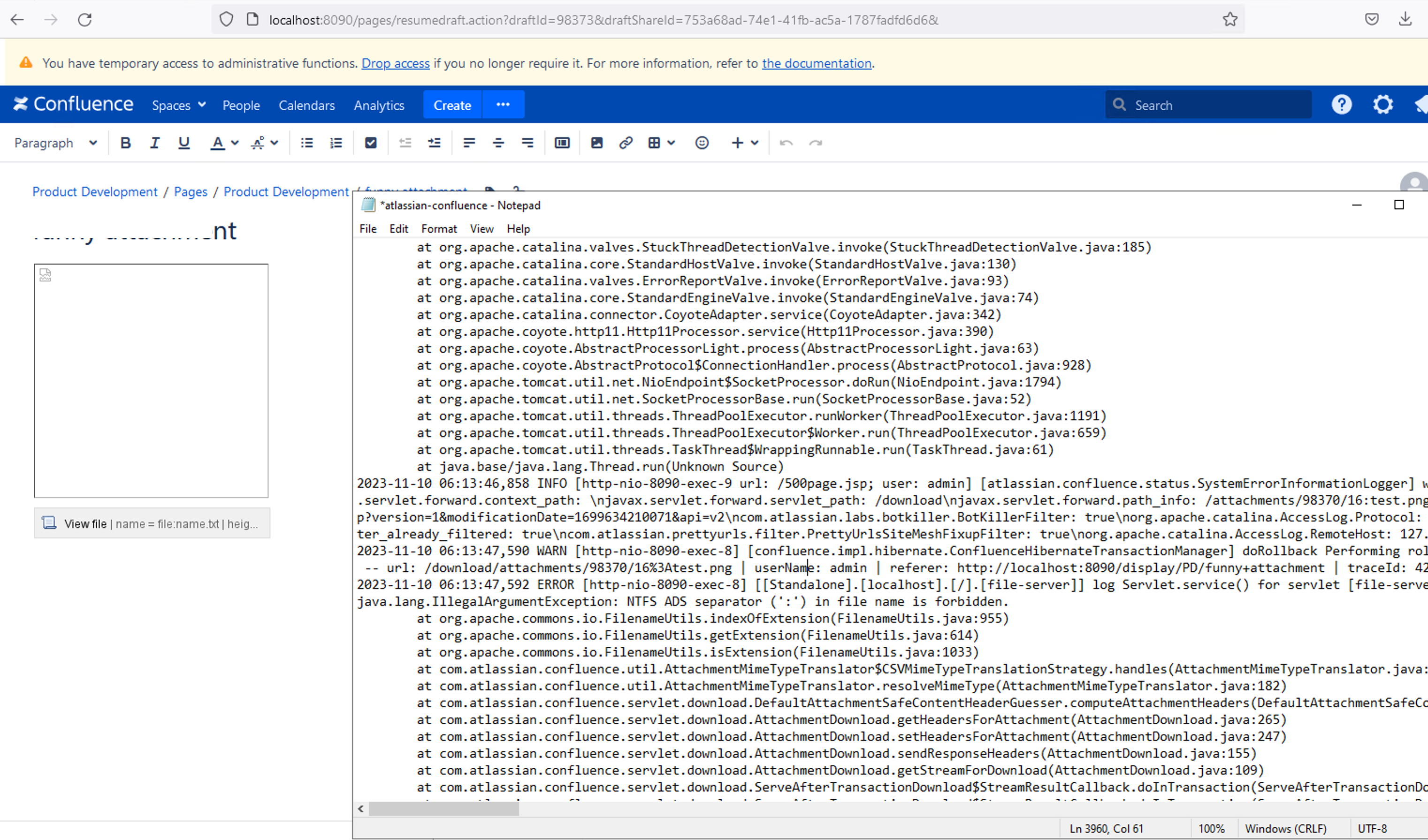Click the numbered list icon
Image resolution: width=1428 pixels, height=840 pixels.
tap(336, 143)
